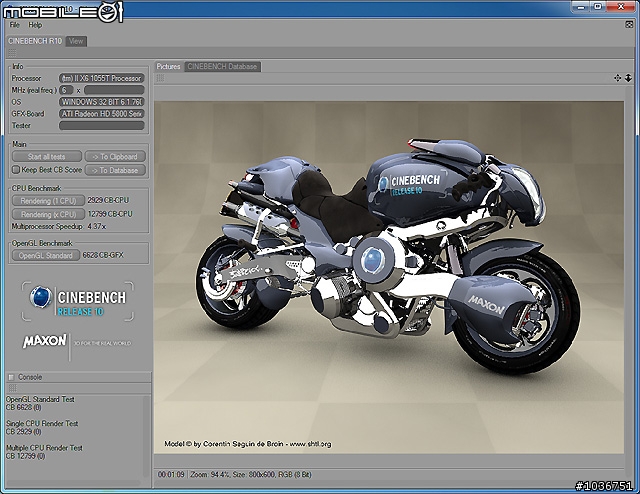Click the Start all tests button

[47, 156]
